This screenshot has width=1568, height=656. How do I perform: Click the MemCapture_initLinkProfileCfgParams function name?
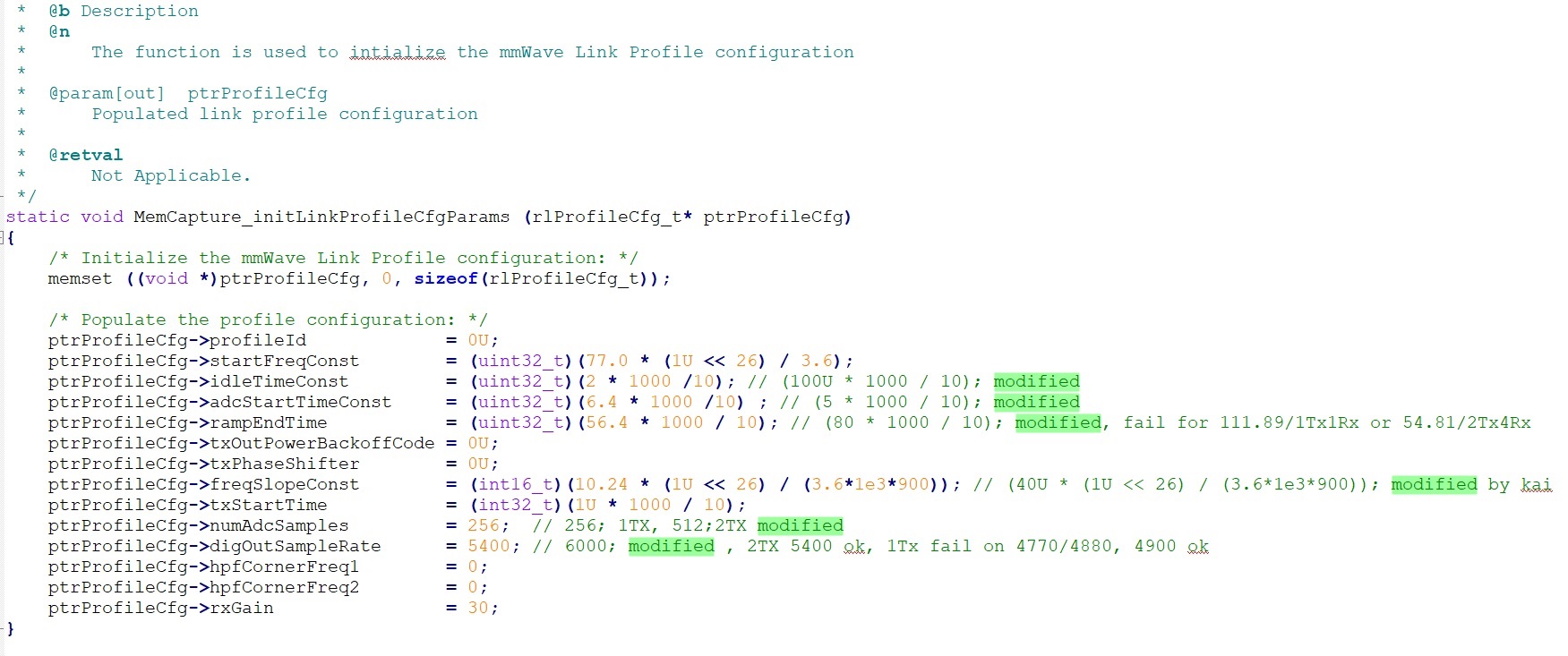321,217
